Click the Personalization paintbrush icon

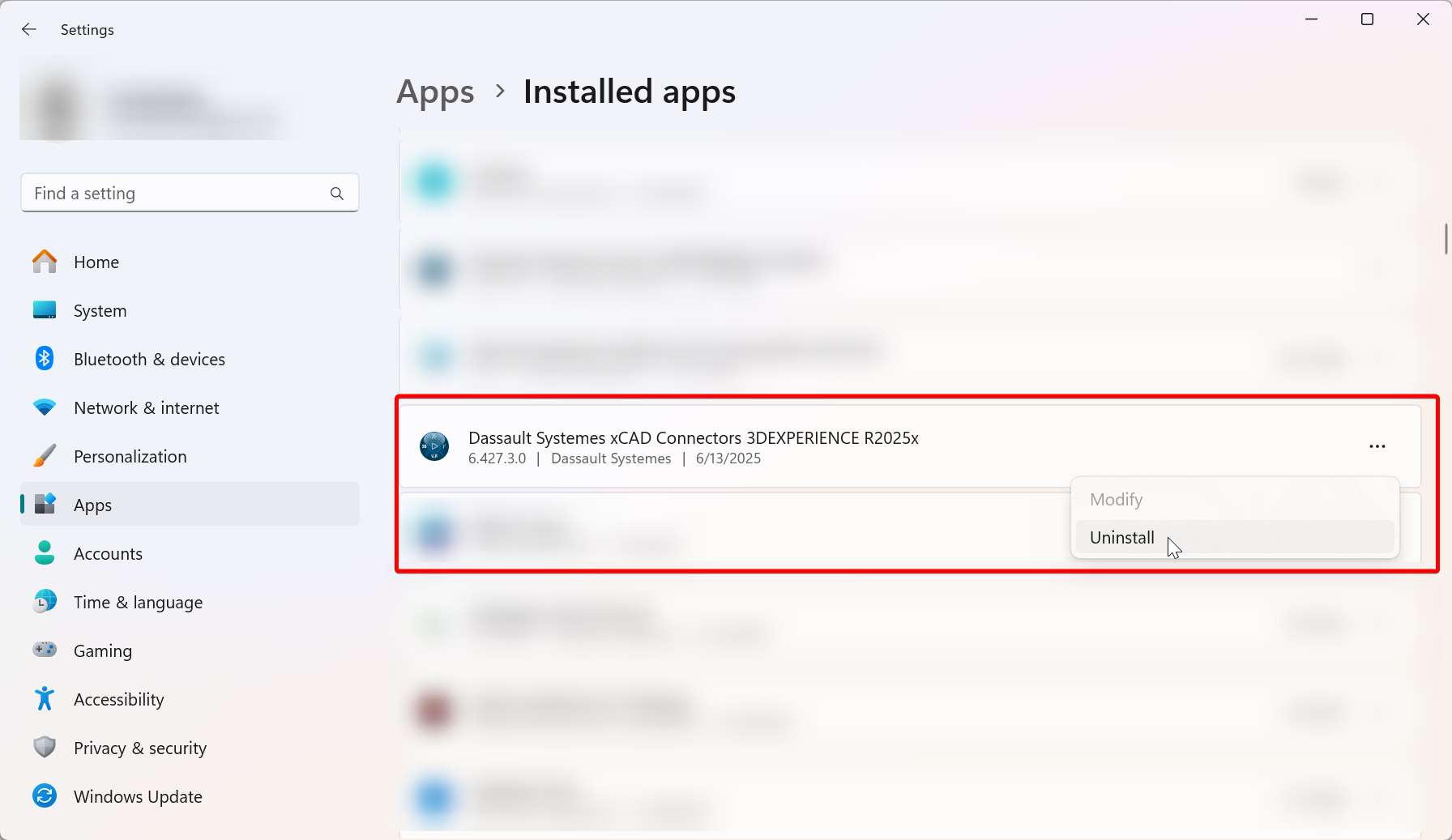pyautogui.click(x=45, y=456)
